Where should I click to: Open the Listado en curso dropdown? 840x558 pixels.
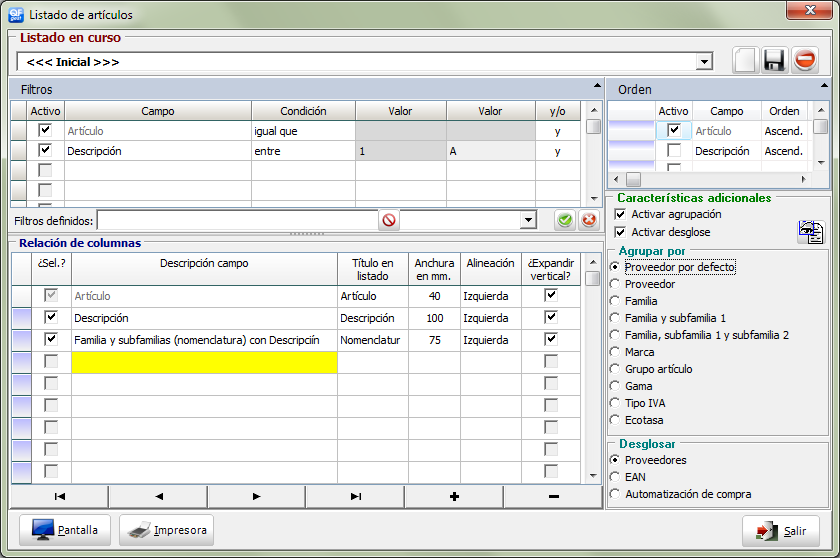pyautogui.click(x=704, y=62)
